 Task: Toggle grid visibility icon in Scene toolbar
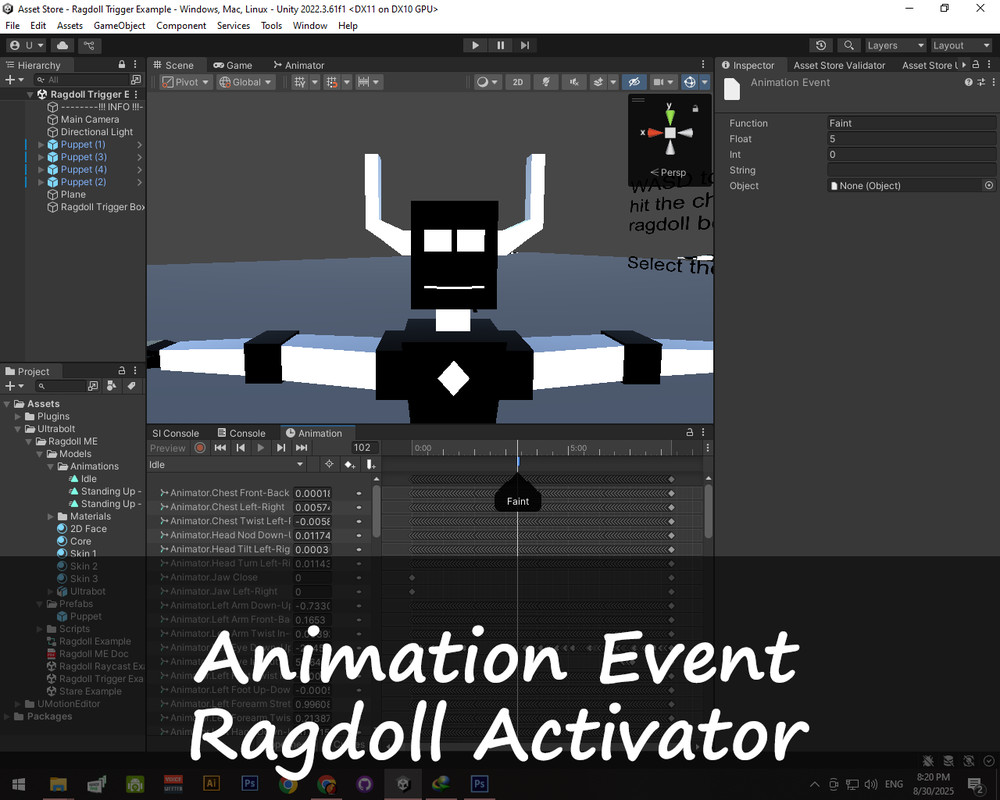click(300, 82)
